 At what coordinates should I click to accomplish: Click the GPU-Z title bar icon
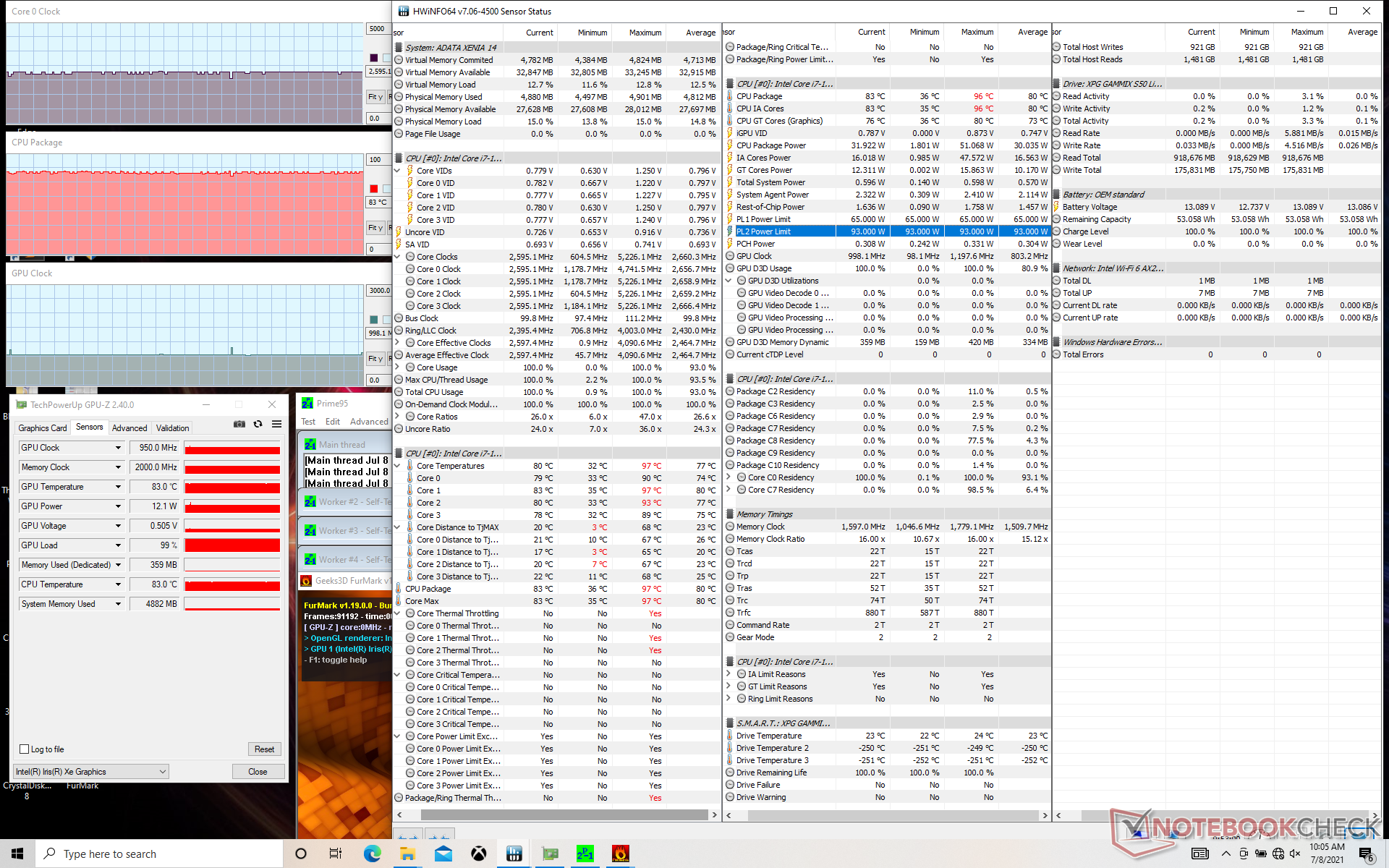click(x=21, y=404)
